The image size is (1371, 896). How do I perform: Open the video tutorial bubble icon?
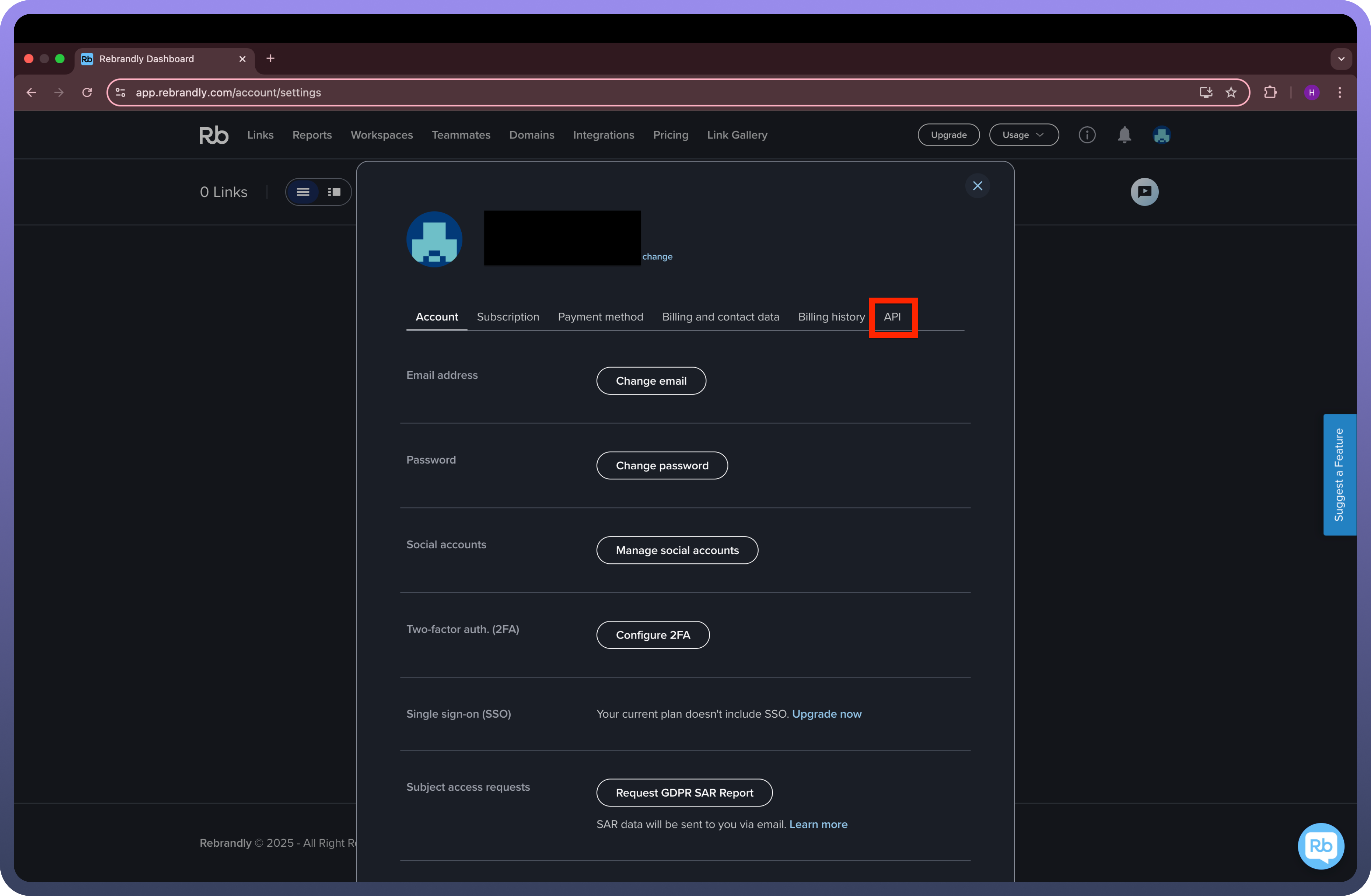pos(1144,192)
